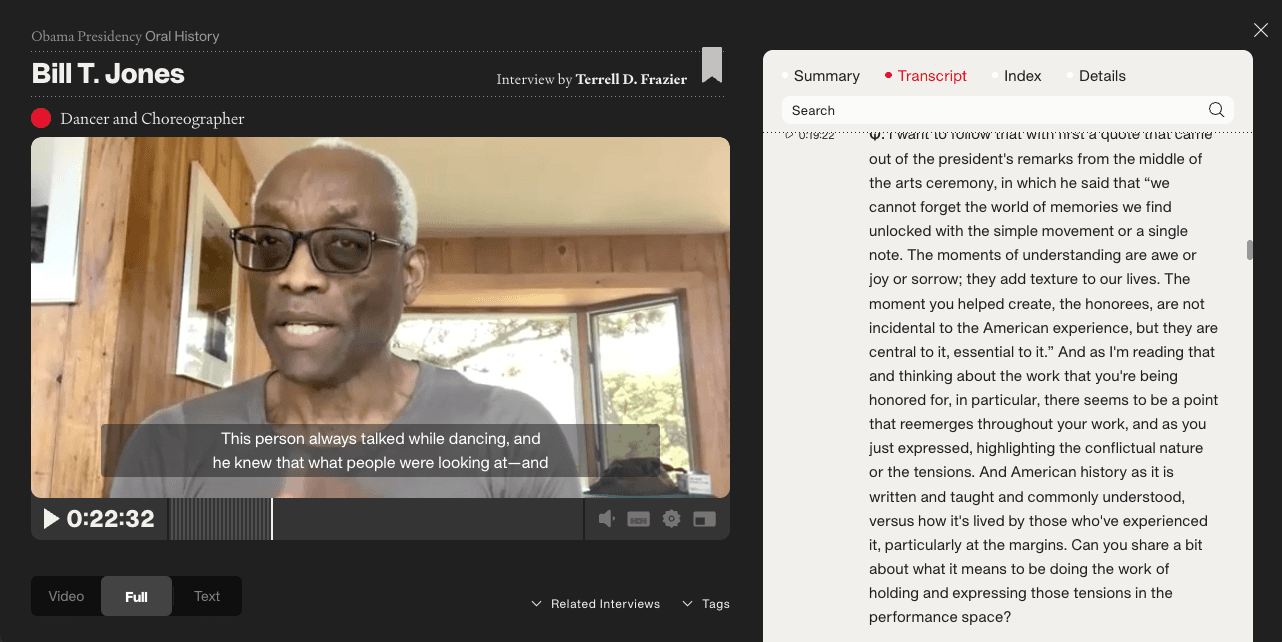Mute the video audio
The width and height of the screenshot is (1282, 642).
(604, 518)
